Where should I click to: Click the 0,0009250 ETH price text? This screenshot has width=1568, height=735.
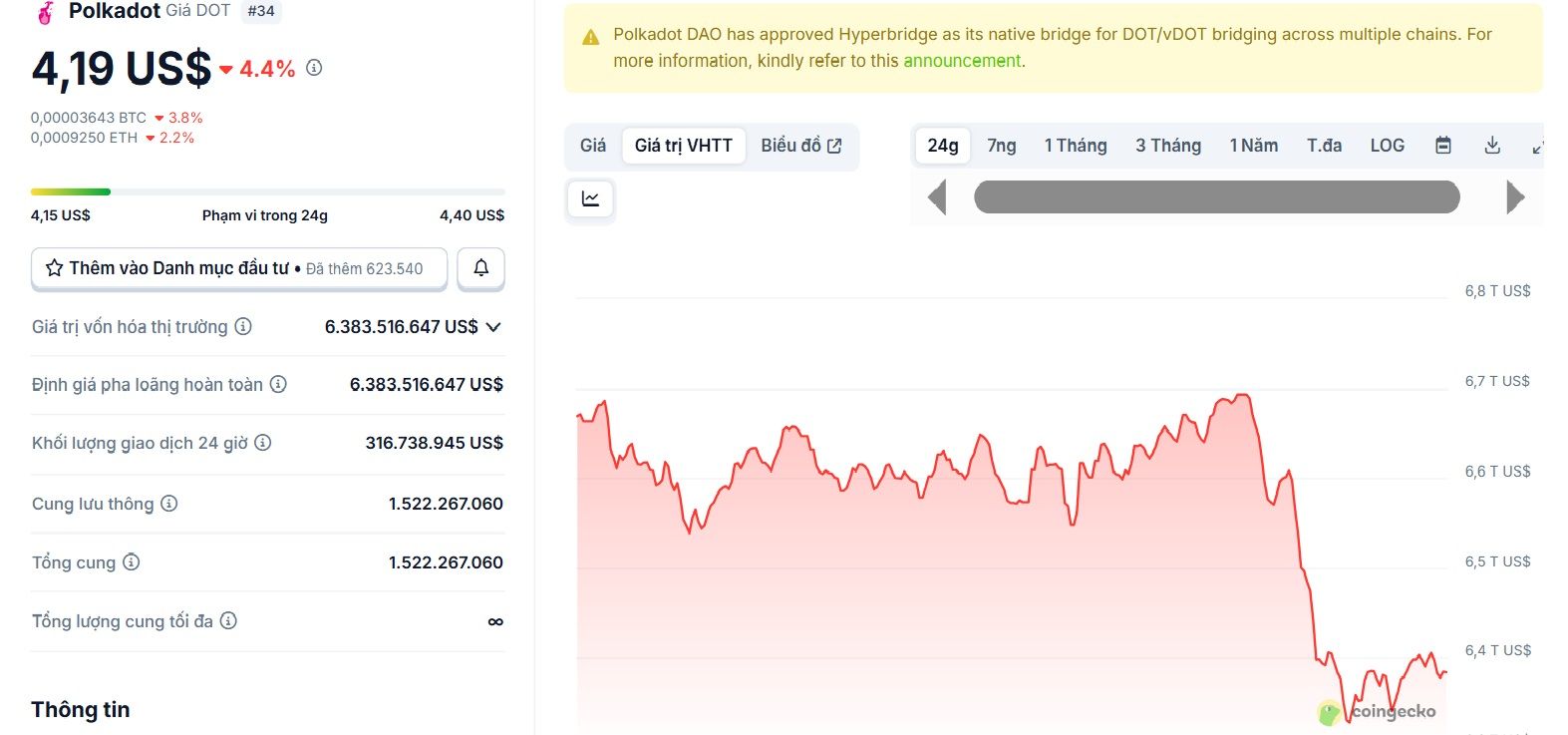(85, 138)
